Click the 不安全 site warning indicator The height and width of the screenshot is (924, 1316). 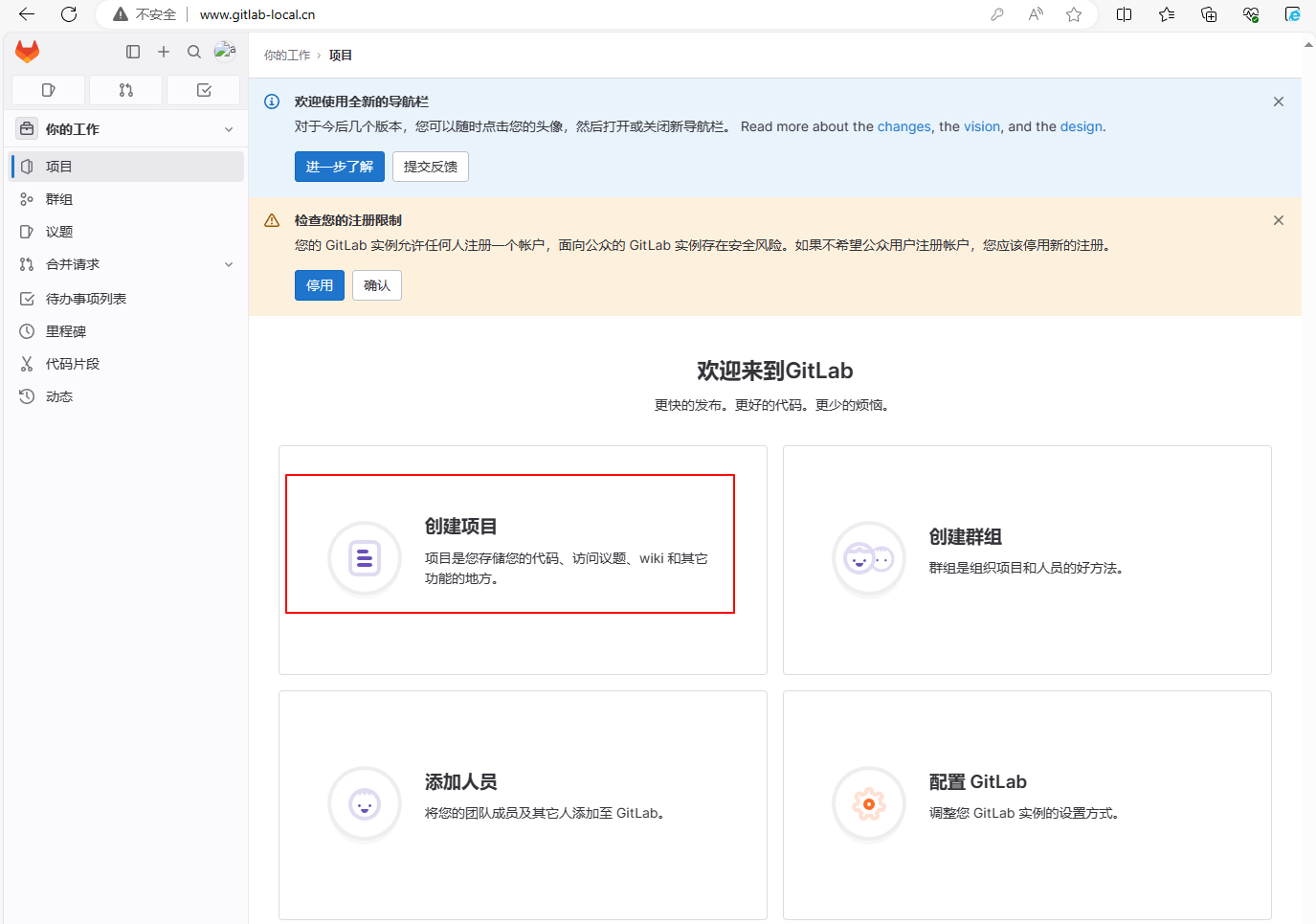[145, 14]
